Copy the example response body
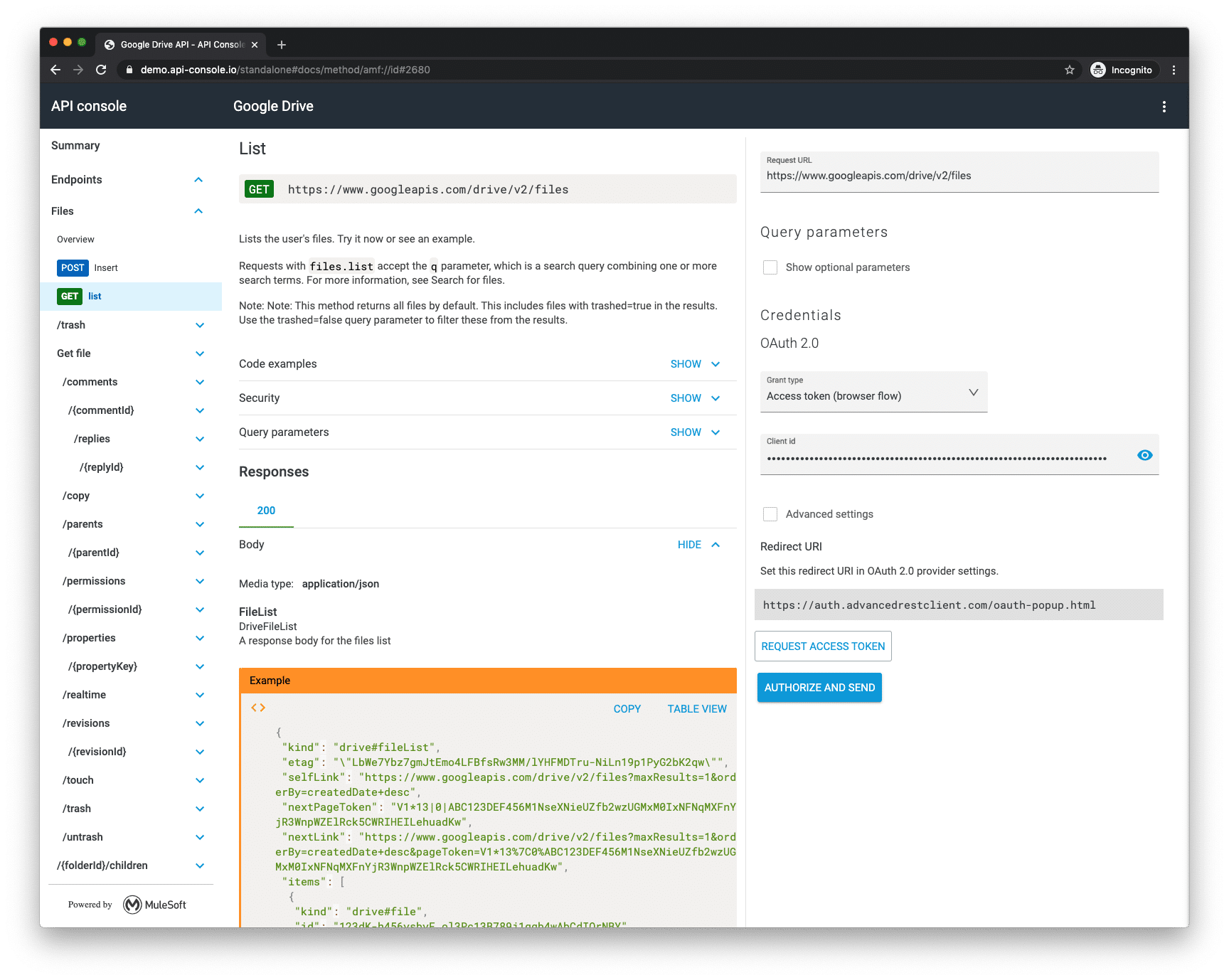The image size is (1229, 980). 627,708
